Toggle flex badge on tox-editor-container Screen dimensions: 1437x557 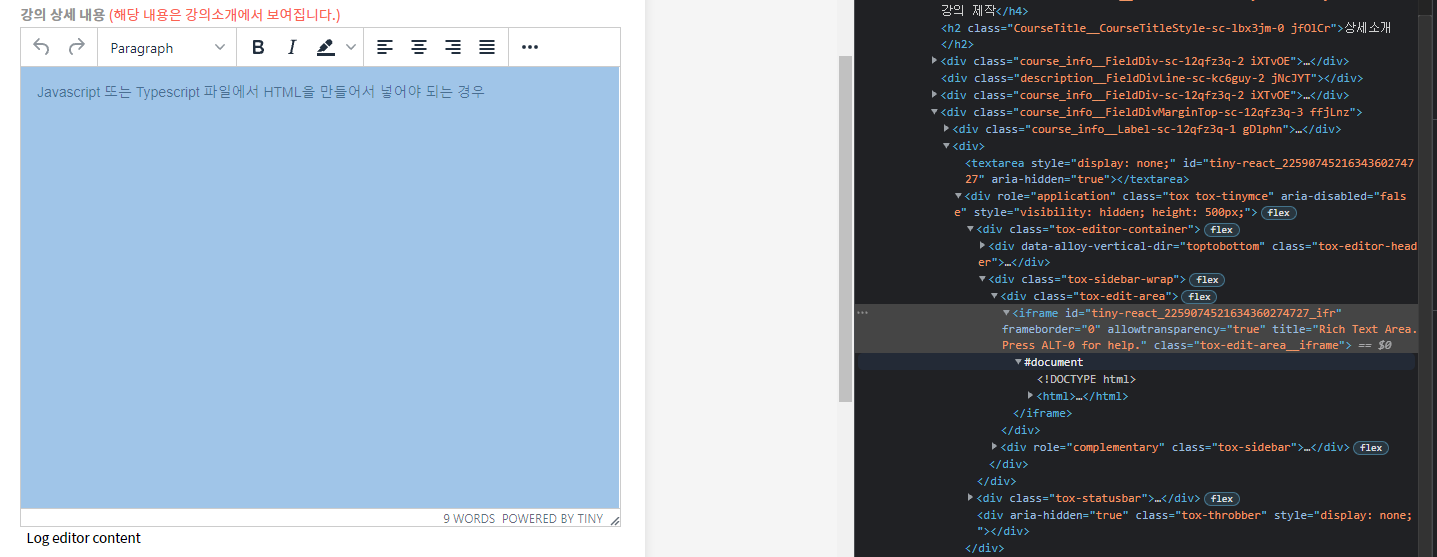(x=1221, y=230)
